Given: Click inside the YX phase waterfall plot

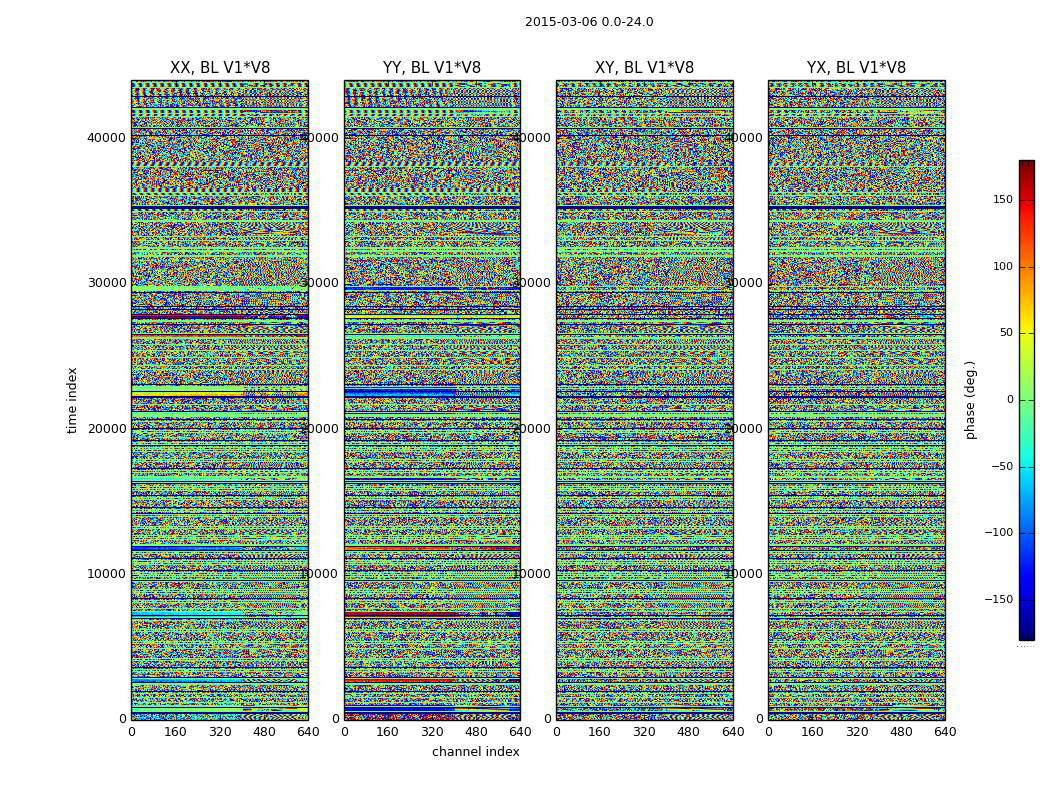Looking at the screenshot, I should [x=856, y=400].
